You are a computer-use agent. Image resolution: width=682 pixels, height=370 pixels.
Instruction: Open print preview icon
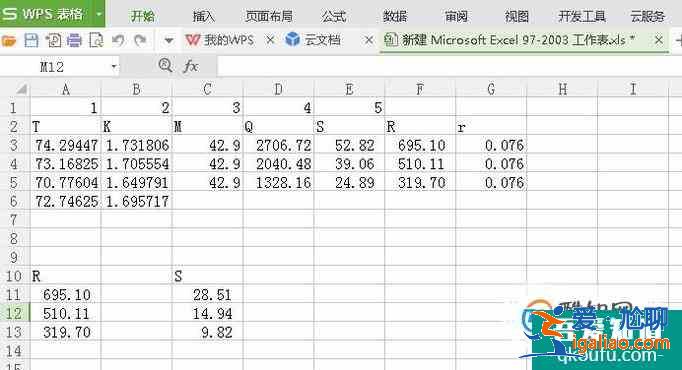pos(96,41)
